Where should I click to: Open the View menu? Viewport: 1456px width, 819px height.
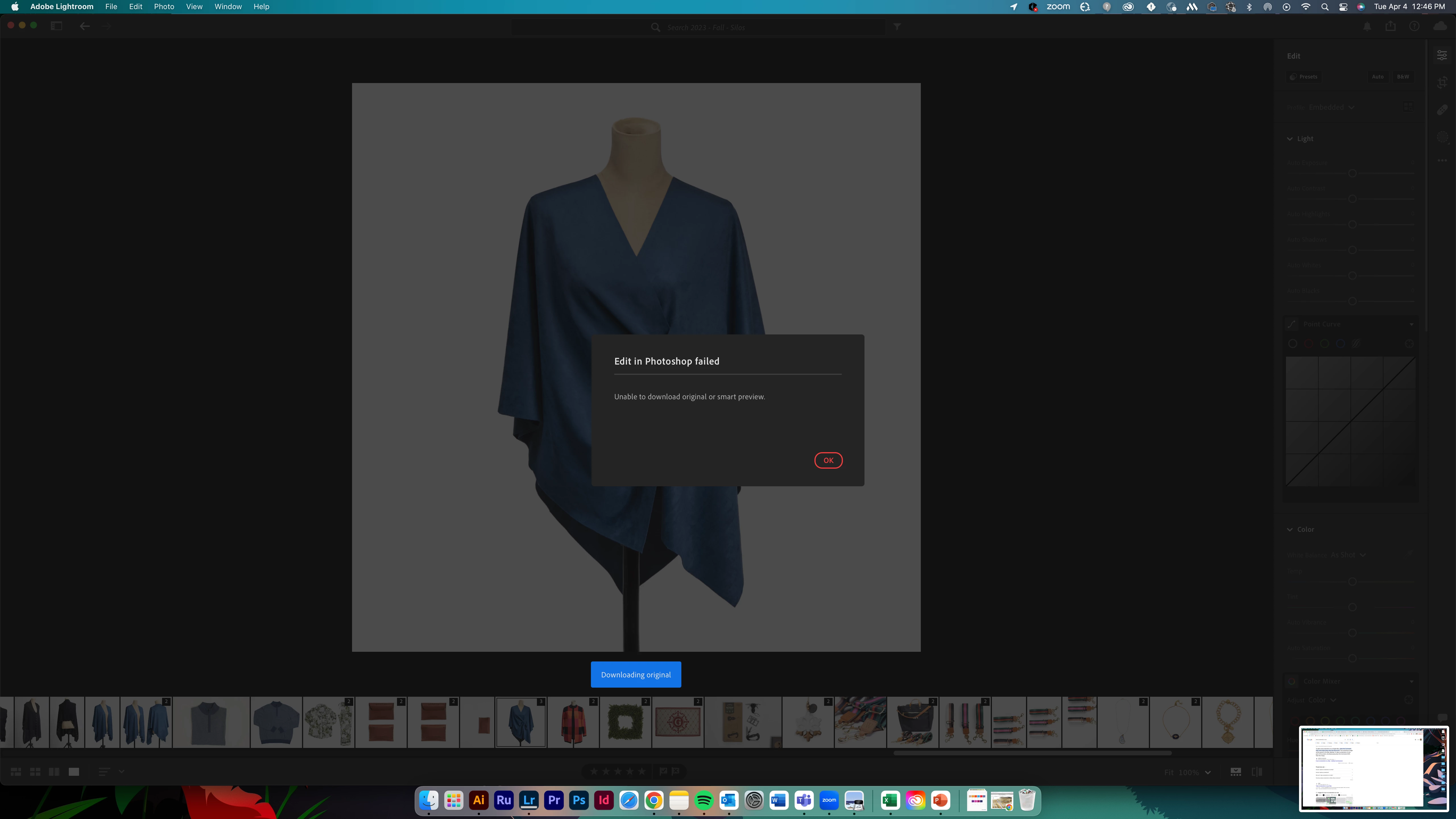click(194, 7)
